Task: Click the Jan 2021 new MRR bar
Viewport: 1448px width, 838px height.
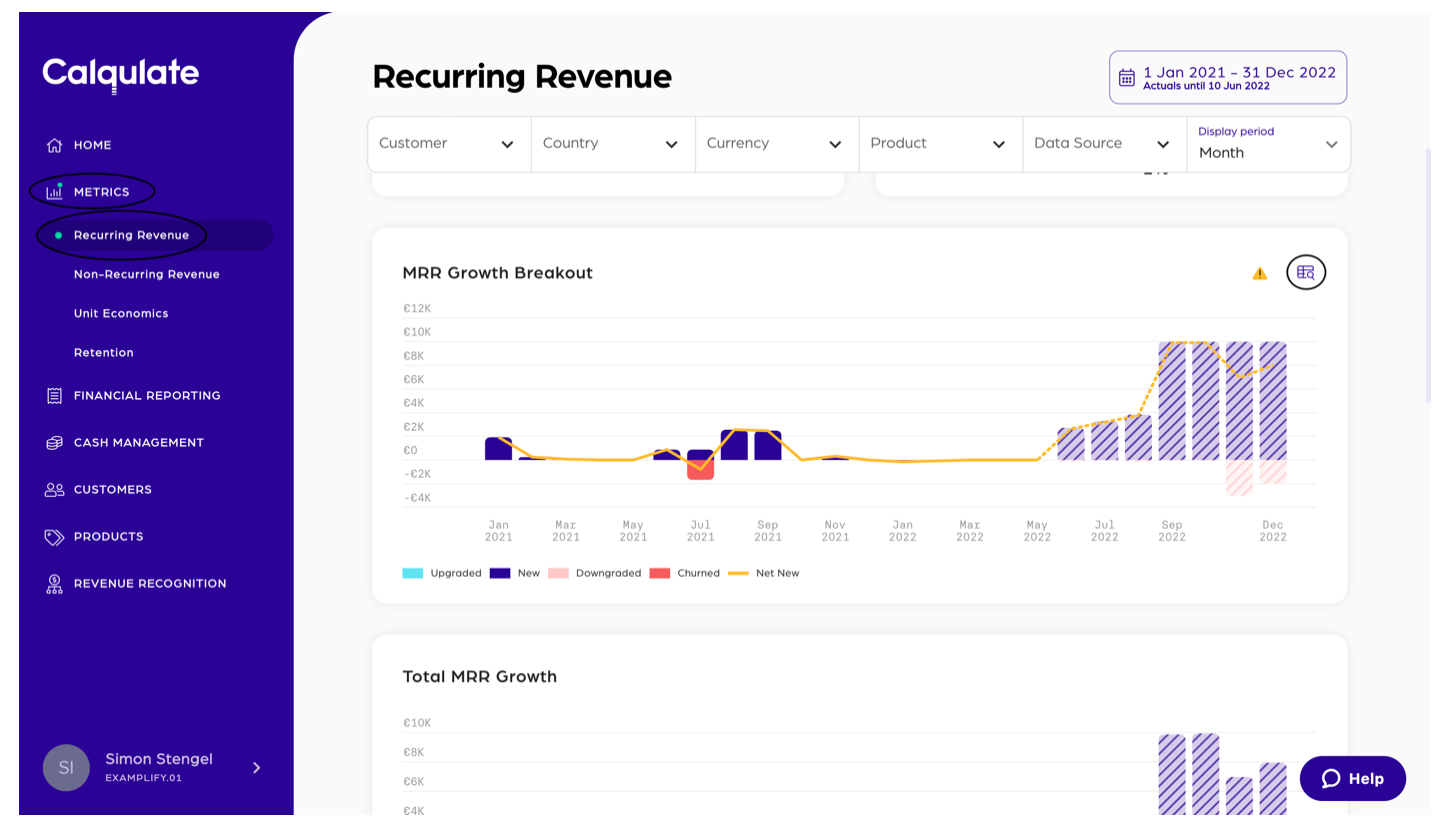Action: point(499,449)
